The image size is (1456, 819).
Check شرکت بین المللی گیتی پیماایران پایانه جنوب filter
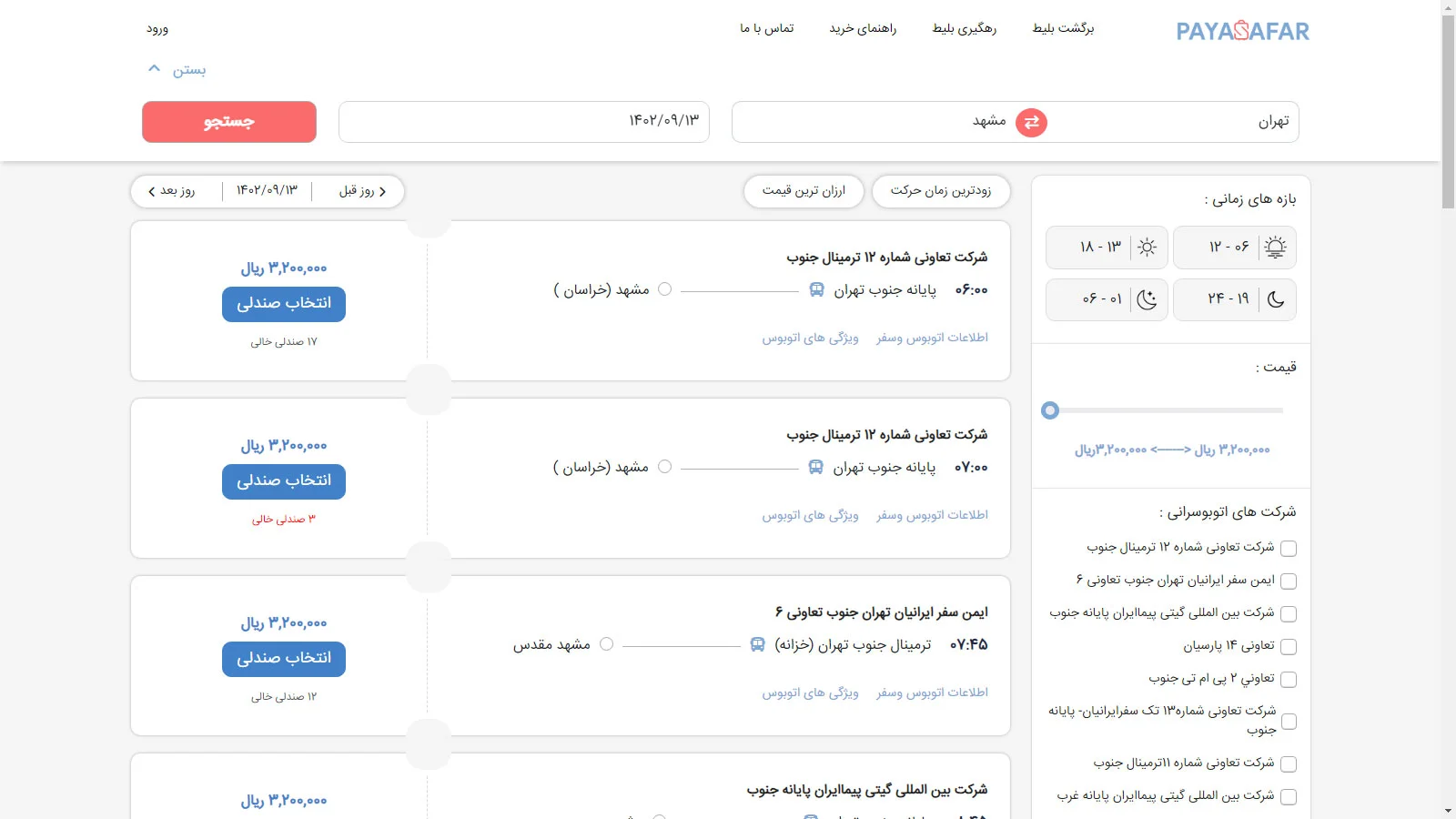(x=1289, y=614)
